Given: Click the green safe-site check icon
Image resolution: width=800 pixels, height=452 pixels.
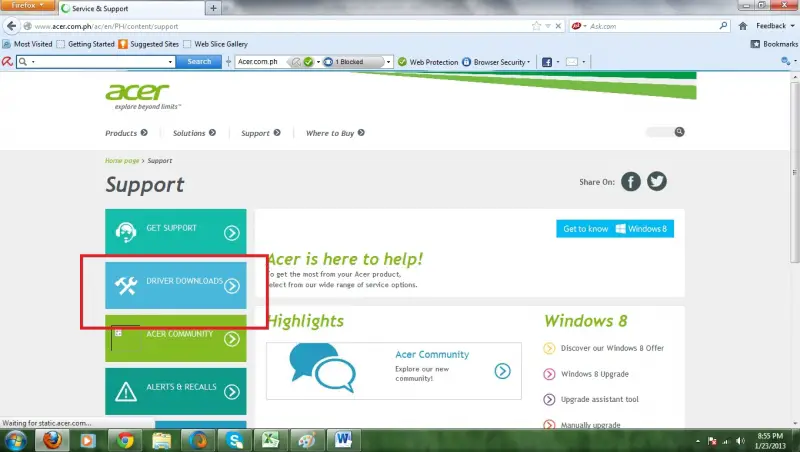Looking at the screenshot, I should point(308,62).
